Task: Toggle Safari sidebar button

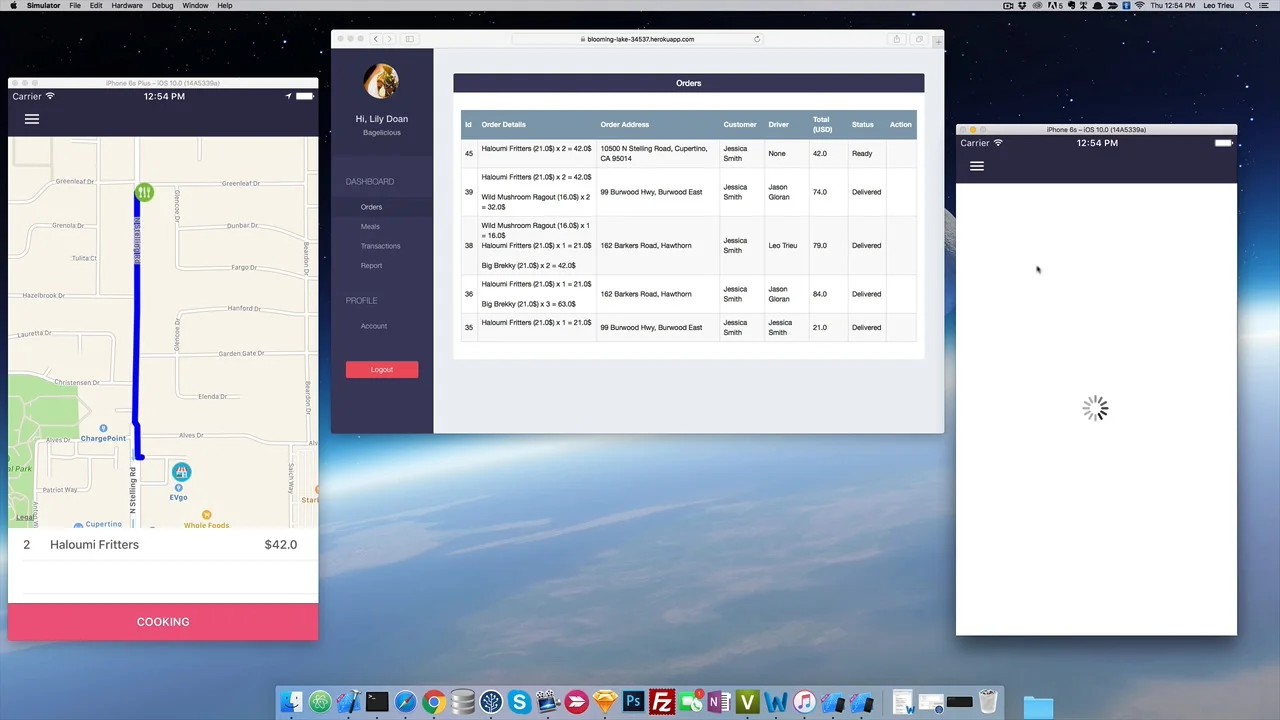Action: click(x=409, y=39)
